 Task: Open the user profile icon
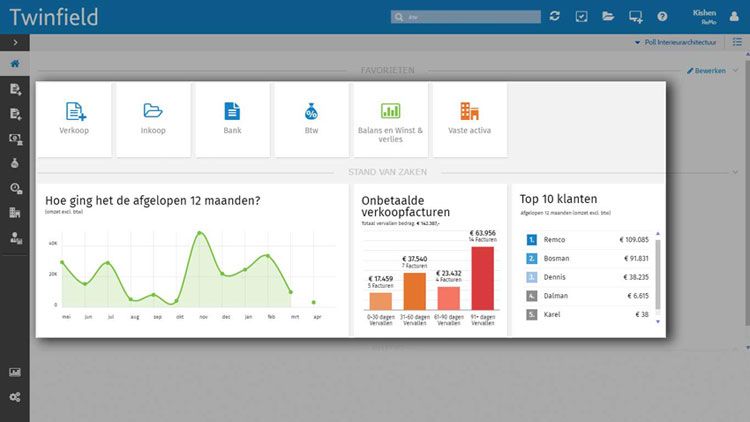point(734,16)
